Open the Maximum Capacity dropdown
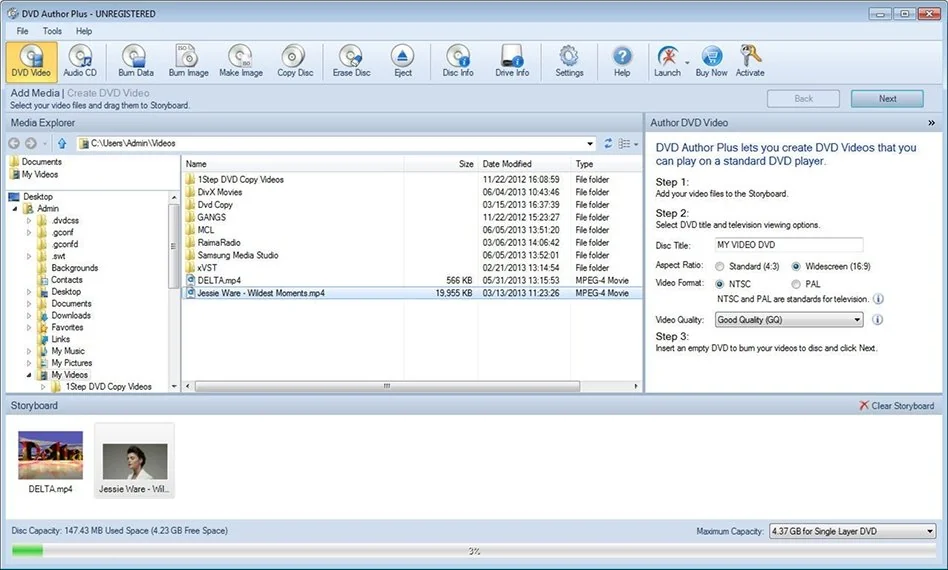Screen dimensions: 948x570 coord(852,532)
